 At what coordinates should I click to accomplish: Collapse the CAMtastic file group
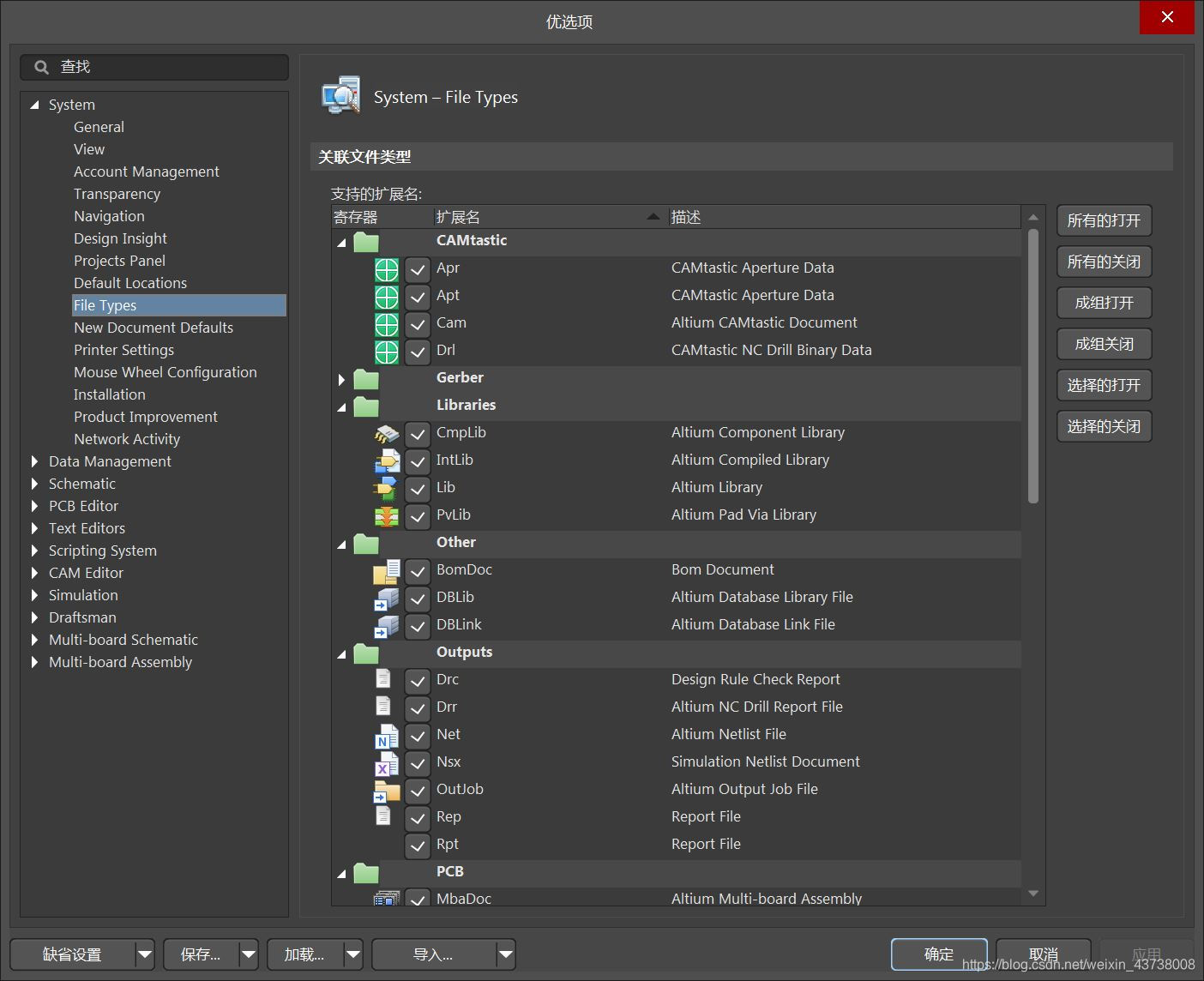coord(341,243)
